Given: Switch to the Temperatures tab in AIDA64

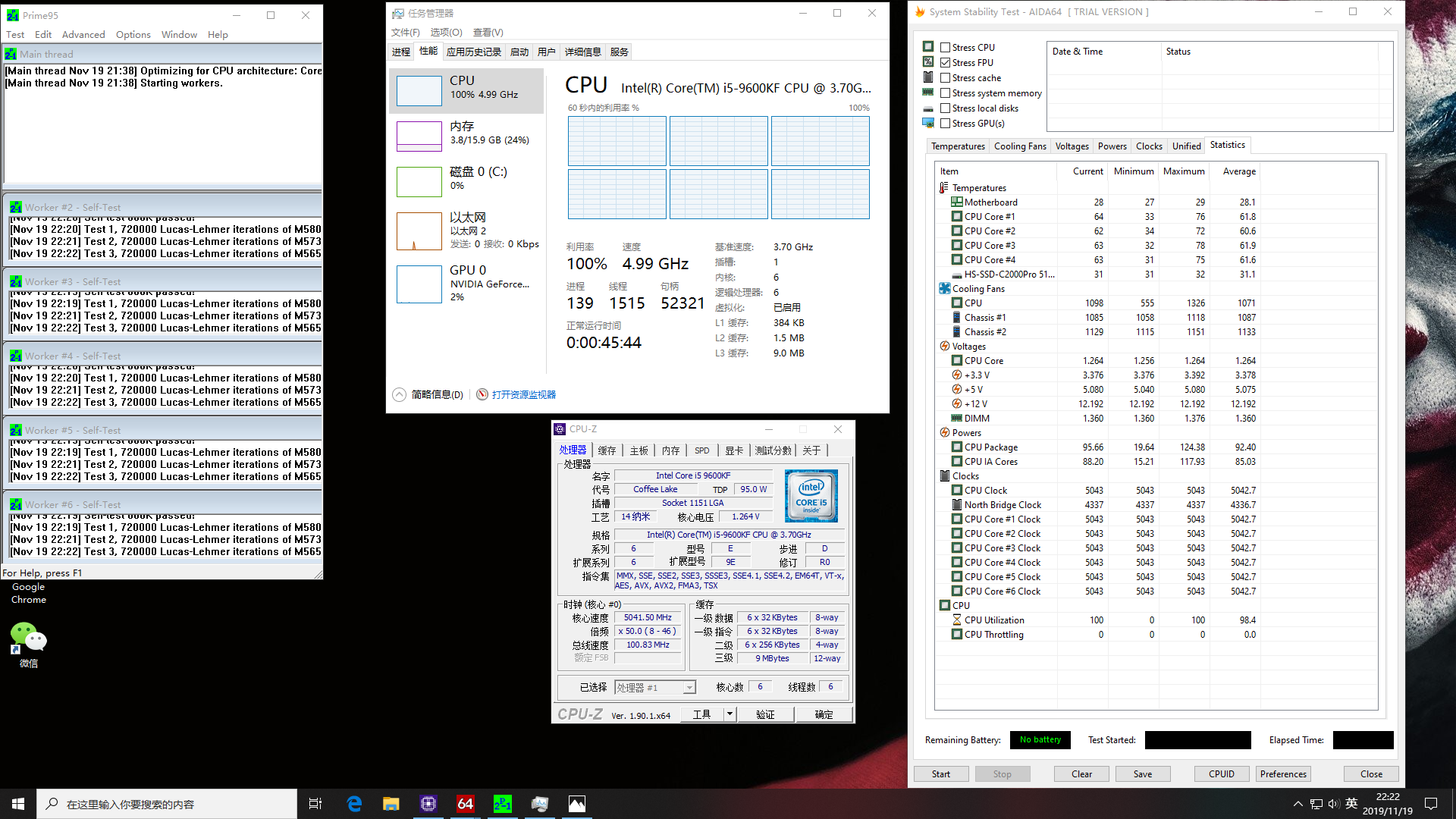Looking at the screenshot, I should pyautogui.click(x=958, y=146).
